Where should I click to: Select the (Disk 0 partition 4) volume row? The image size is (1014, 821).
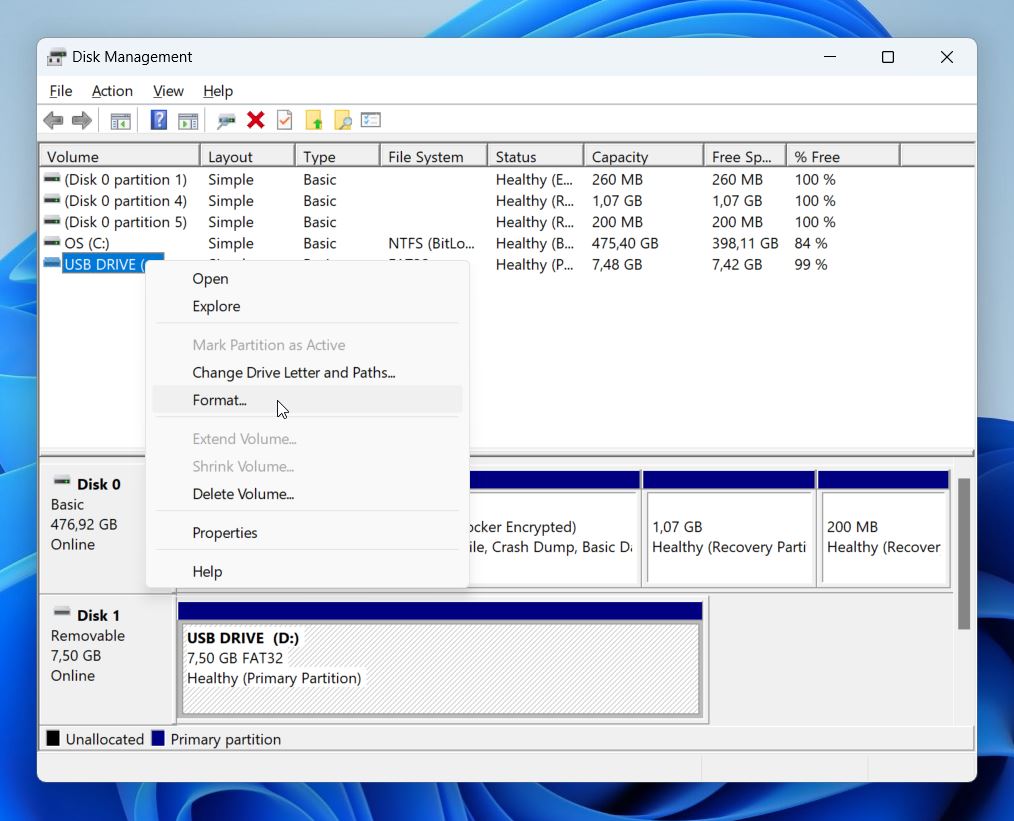[x=125, y=200]
